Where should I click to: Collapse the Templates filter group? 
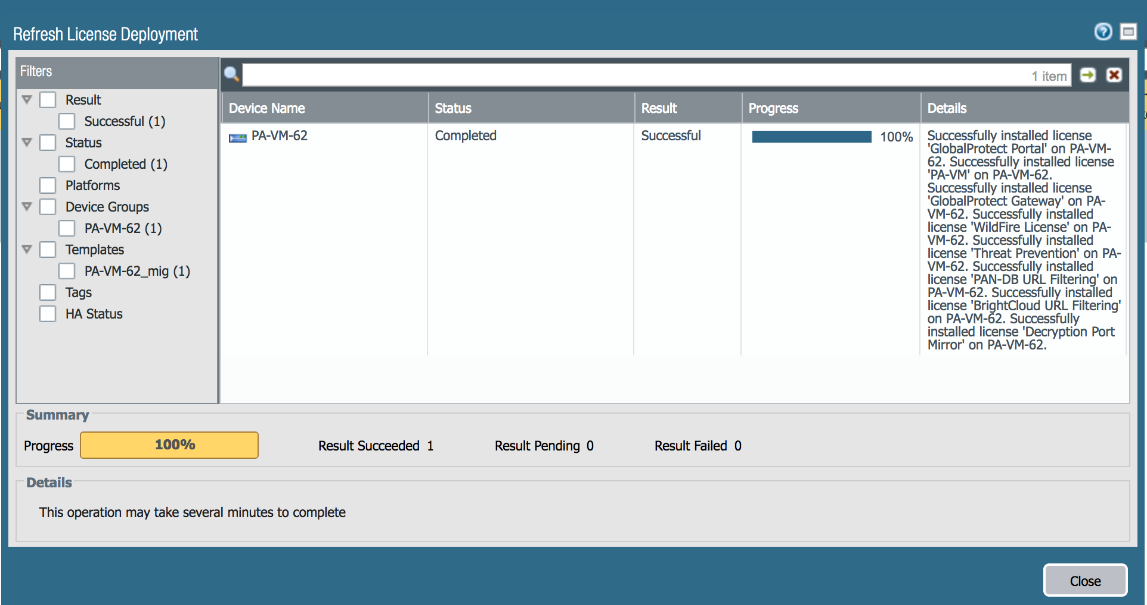[x=27, y=249]
